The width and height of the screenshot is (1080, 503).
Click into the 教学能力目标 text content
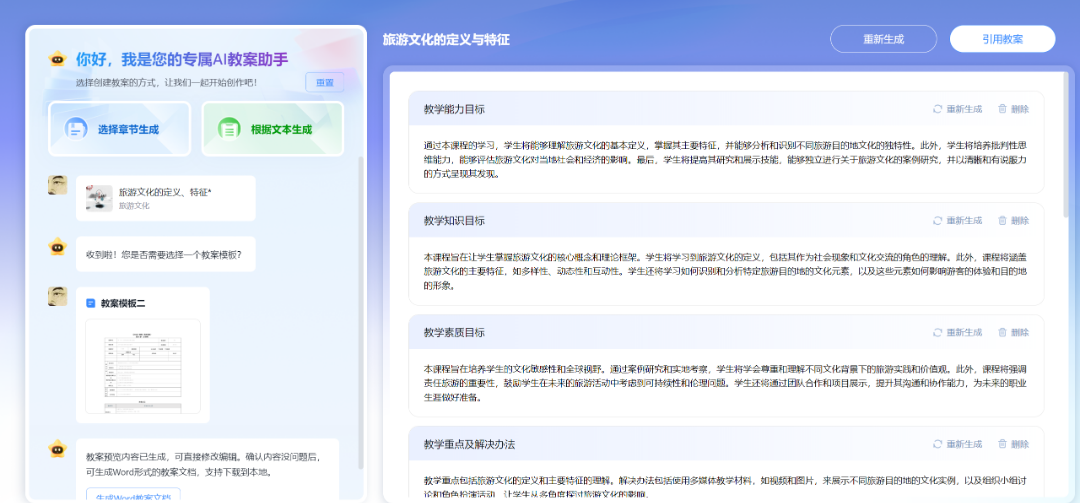click(725, 159)
